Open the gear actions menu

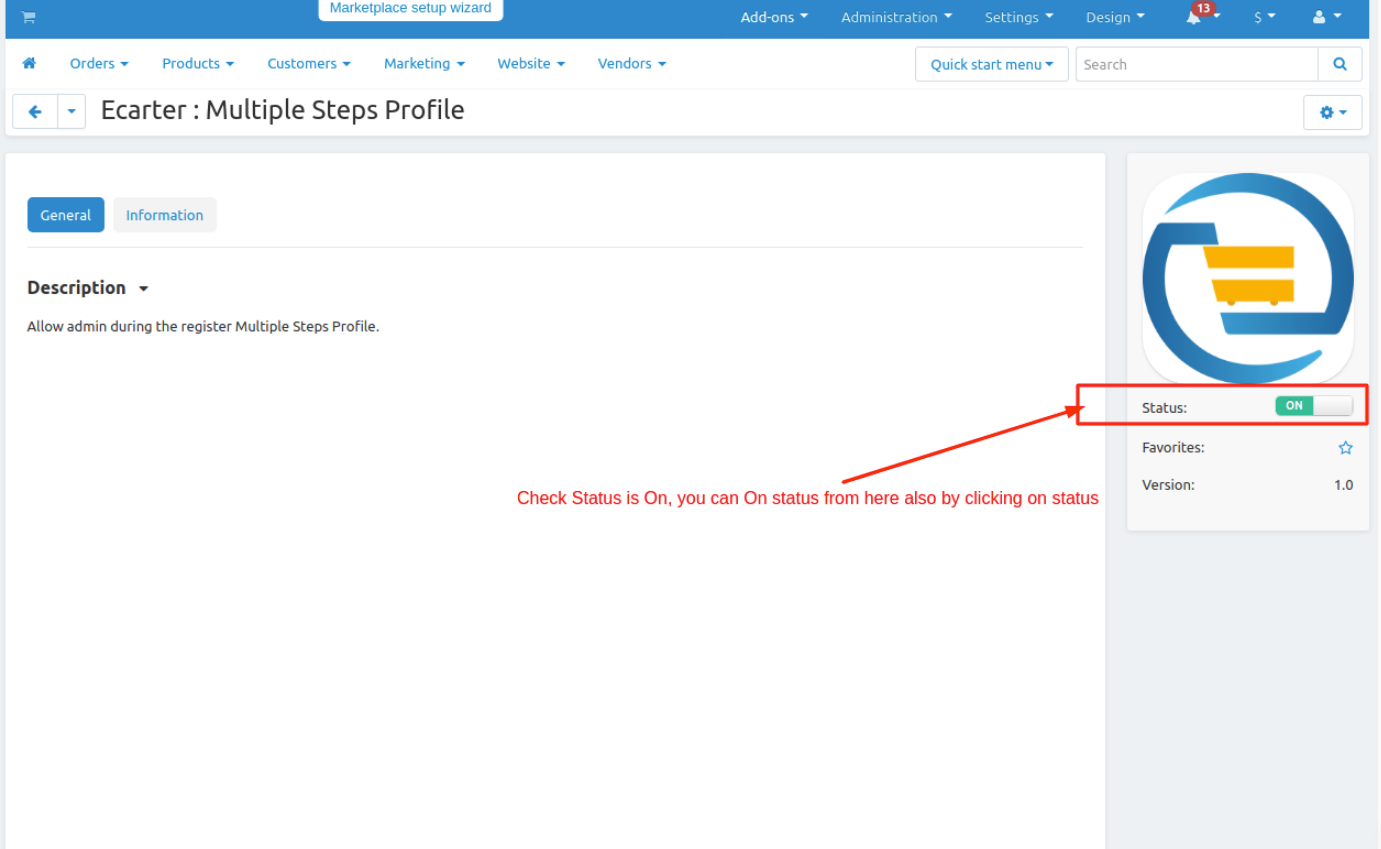(1332, 112)
